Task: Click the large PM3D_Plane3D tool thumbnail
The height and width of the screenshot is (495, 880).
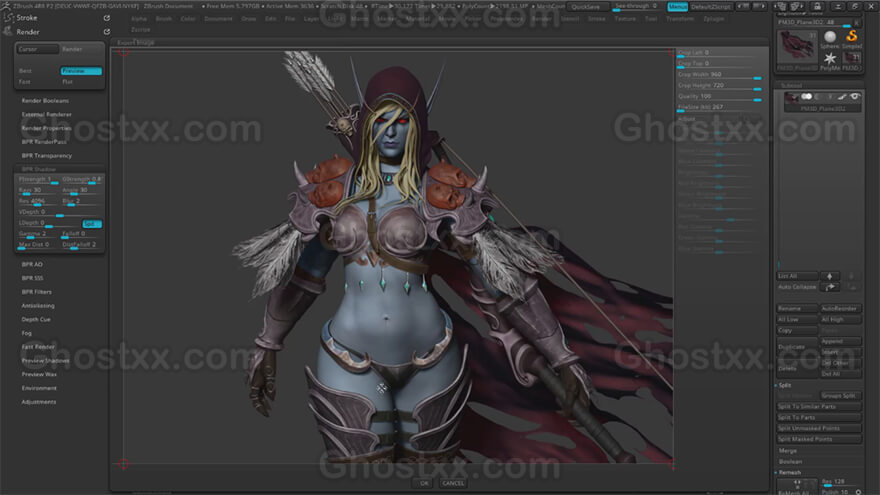Action: [x=797, y=50]
